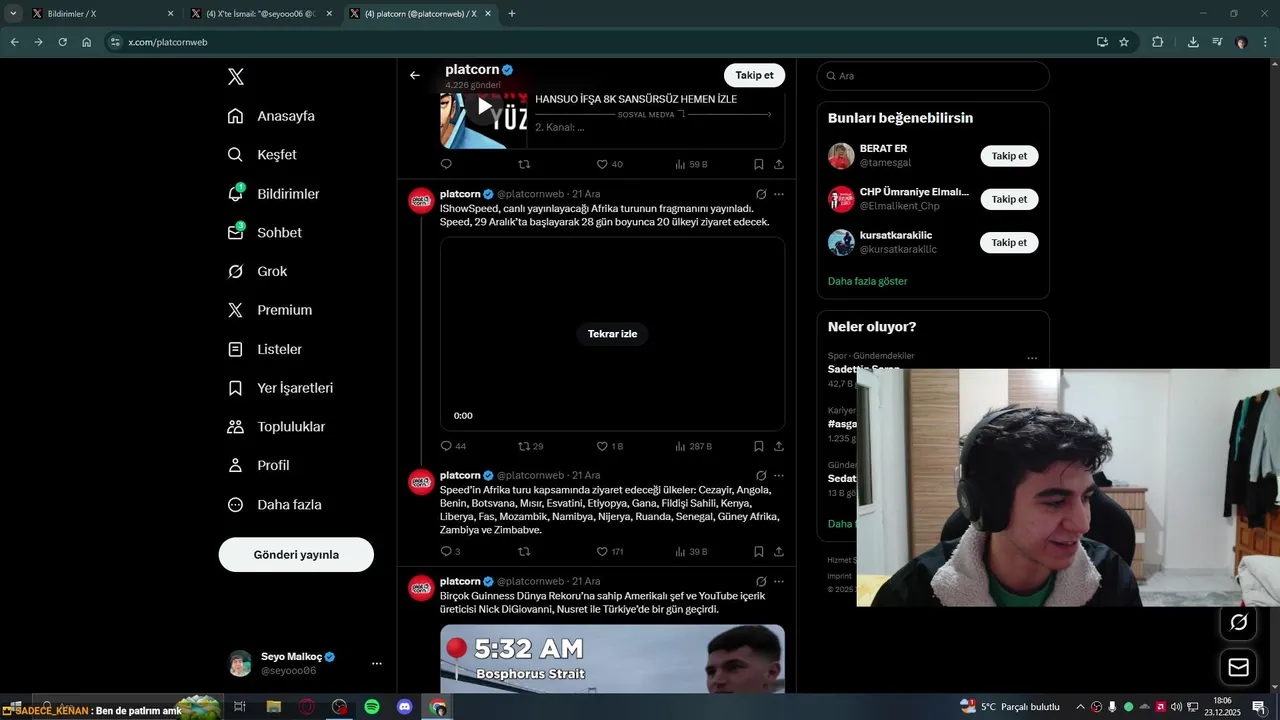Screen dimensions: 1280x720
Task: Open Premium in the sidebar
Action: 270,310
